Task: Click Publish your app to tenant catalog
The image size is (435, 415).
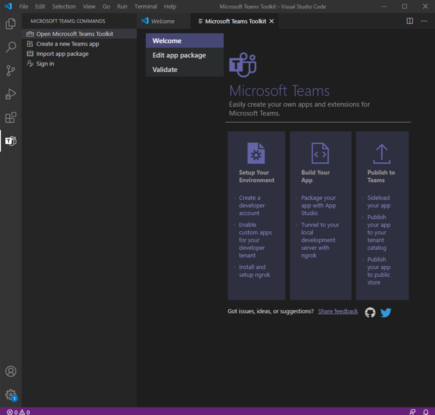Action: pyautogui.click(x=379, y=232)
